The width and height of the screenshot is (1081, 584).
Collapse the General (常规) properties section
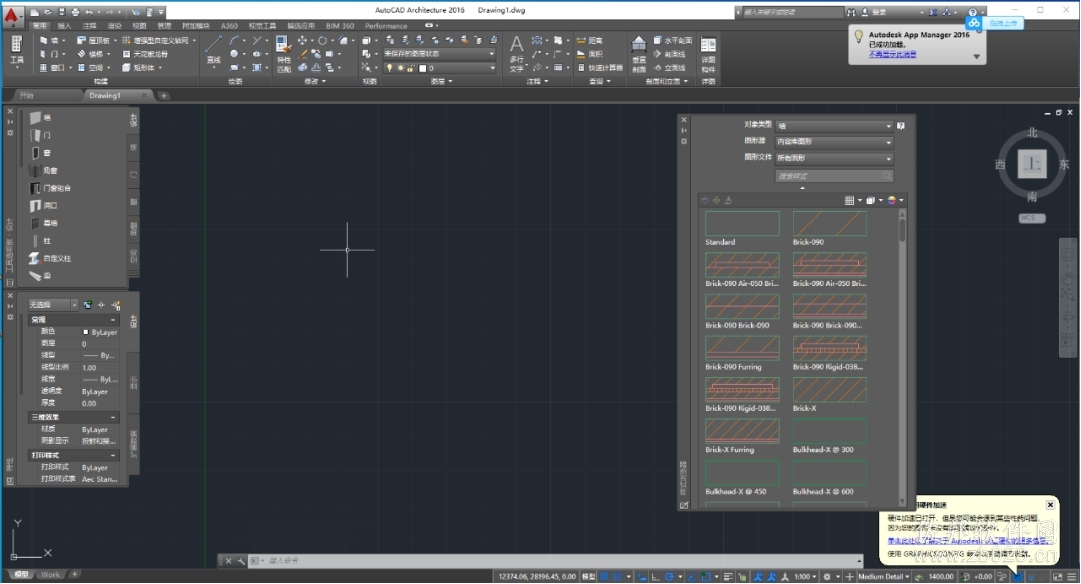click(113, 320)
